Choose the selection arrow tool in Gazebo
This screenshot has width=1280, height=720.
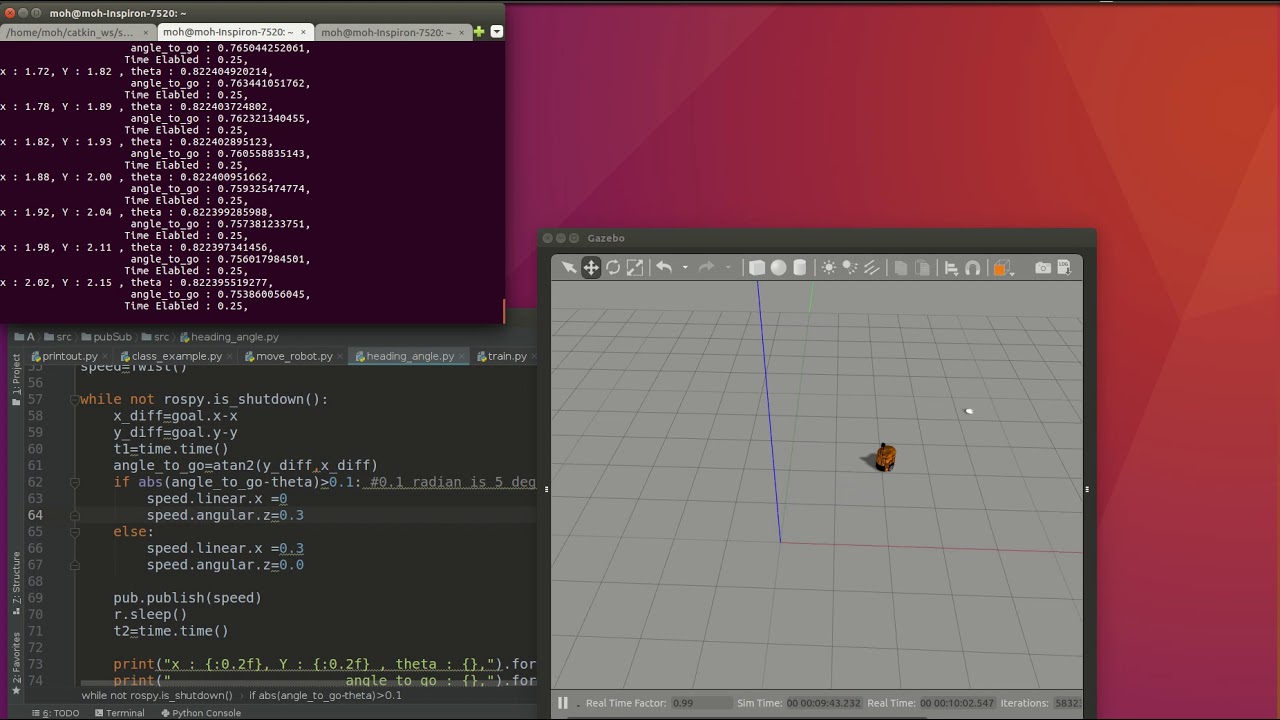pos(569,267)
